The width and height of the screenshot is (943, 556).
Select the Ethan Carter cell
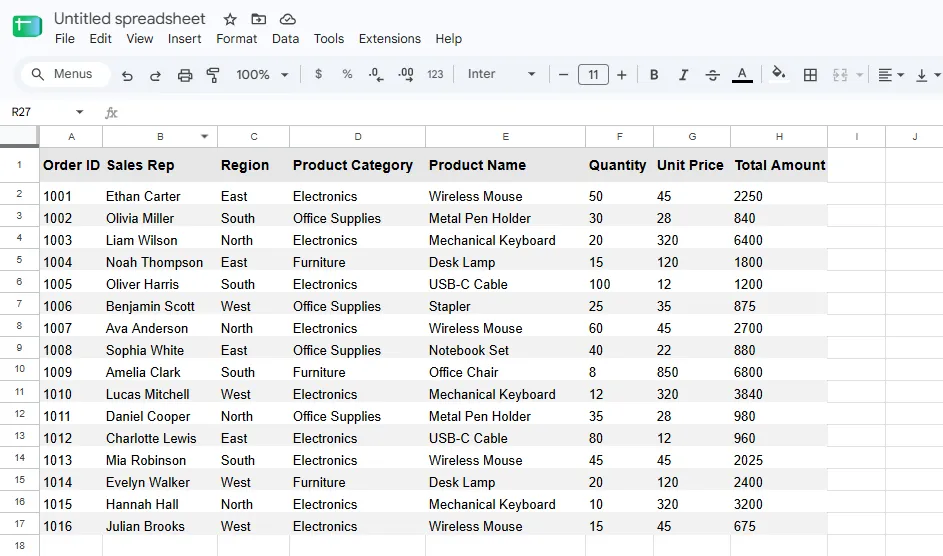coord(160,196)
